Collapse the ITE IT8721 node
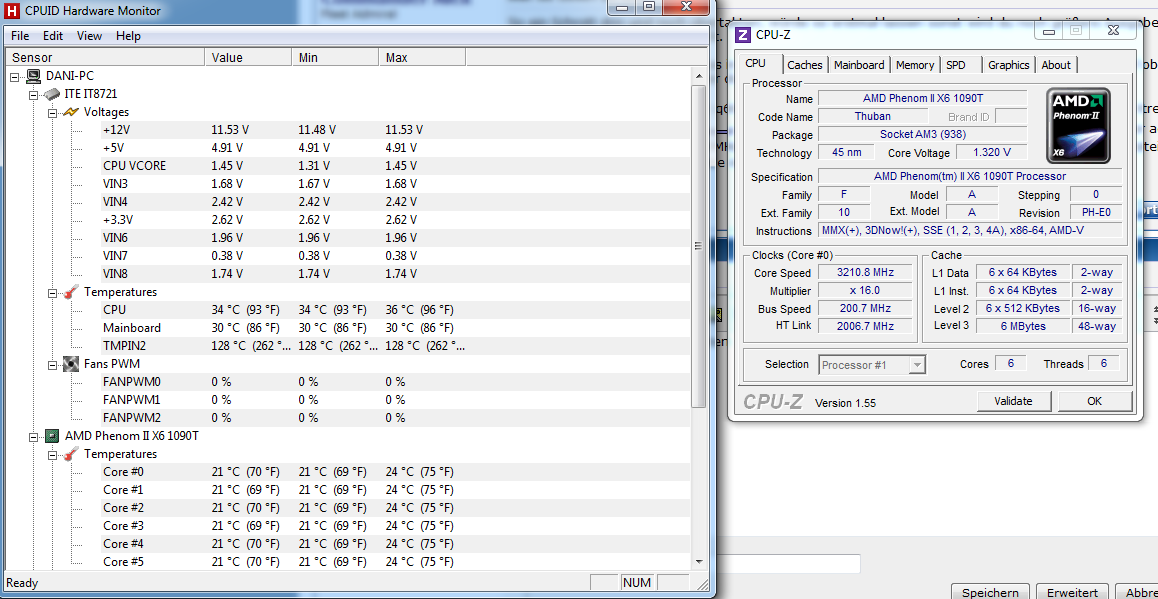 coord(33,95)
